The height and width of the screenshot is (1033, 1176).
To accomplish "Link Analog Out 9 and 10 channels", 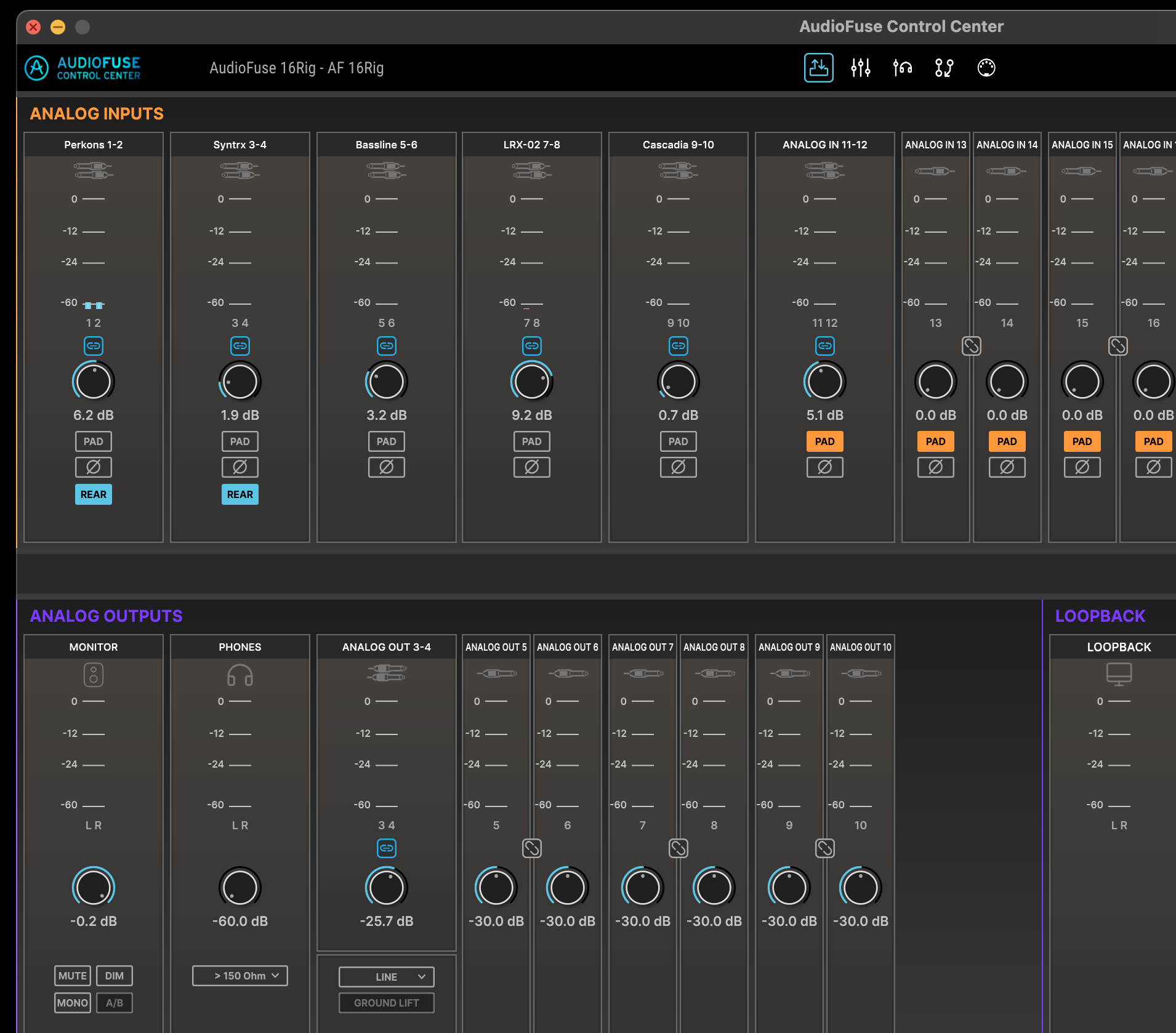I will (x=825, y=848).
